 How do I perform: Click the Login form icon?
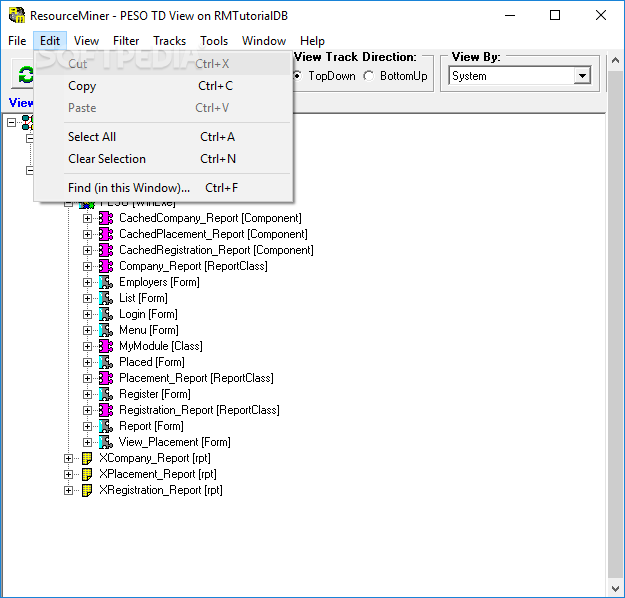click(106, 314)
